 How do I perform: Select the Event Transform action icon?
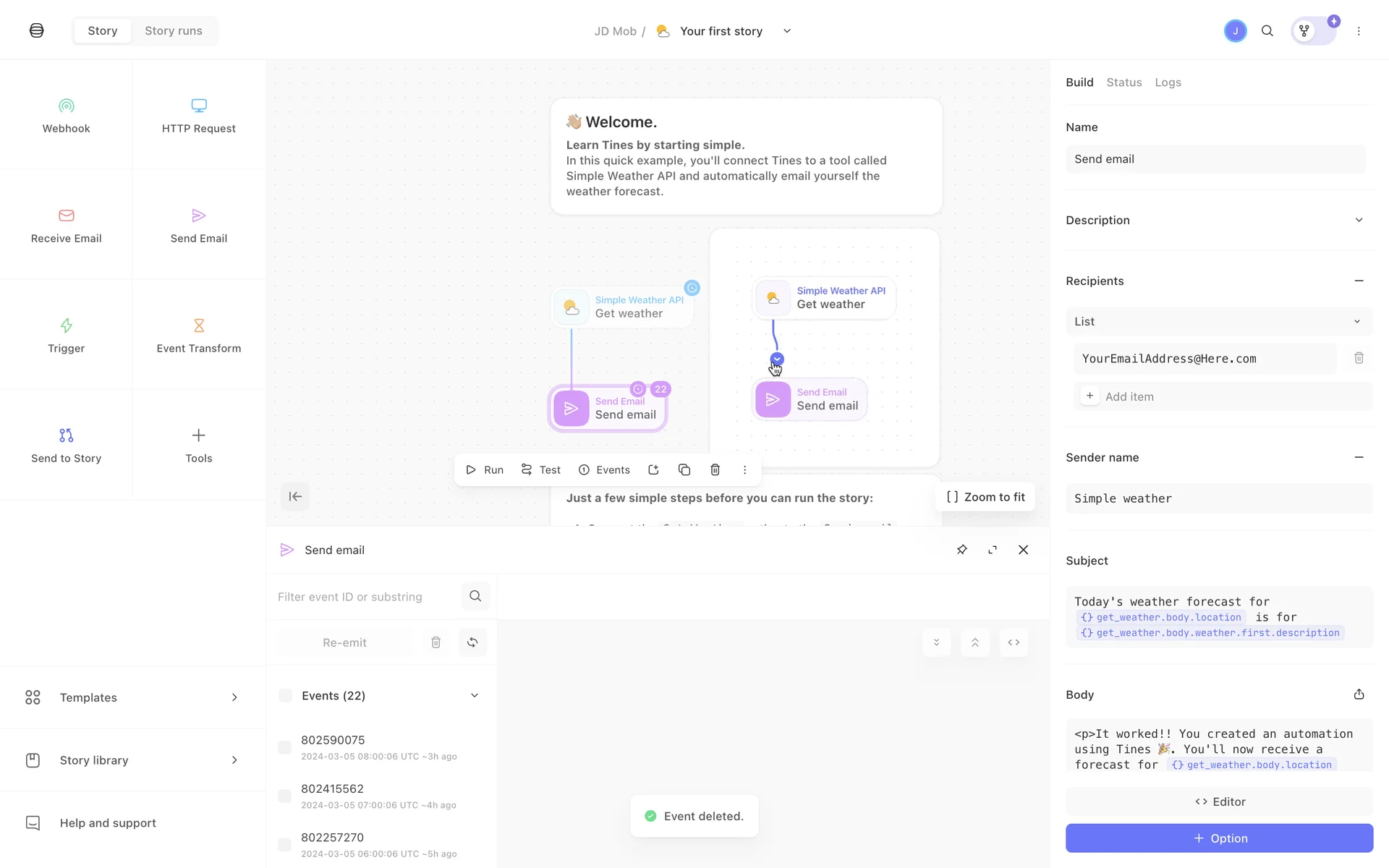[198, 325]
